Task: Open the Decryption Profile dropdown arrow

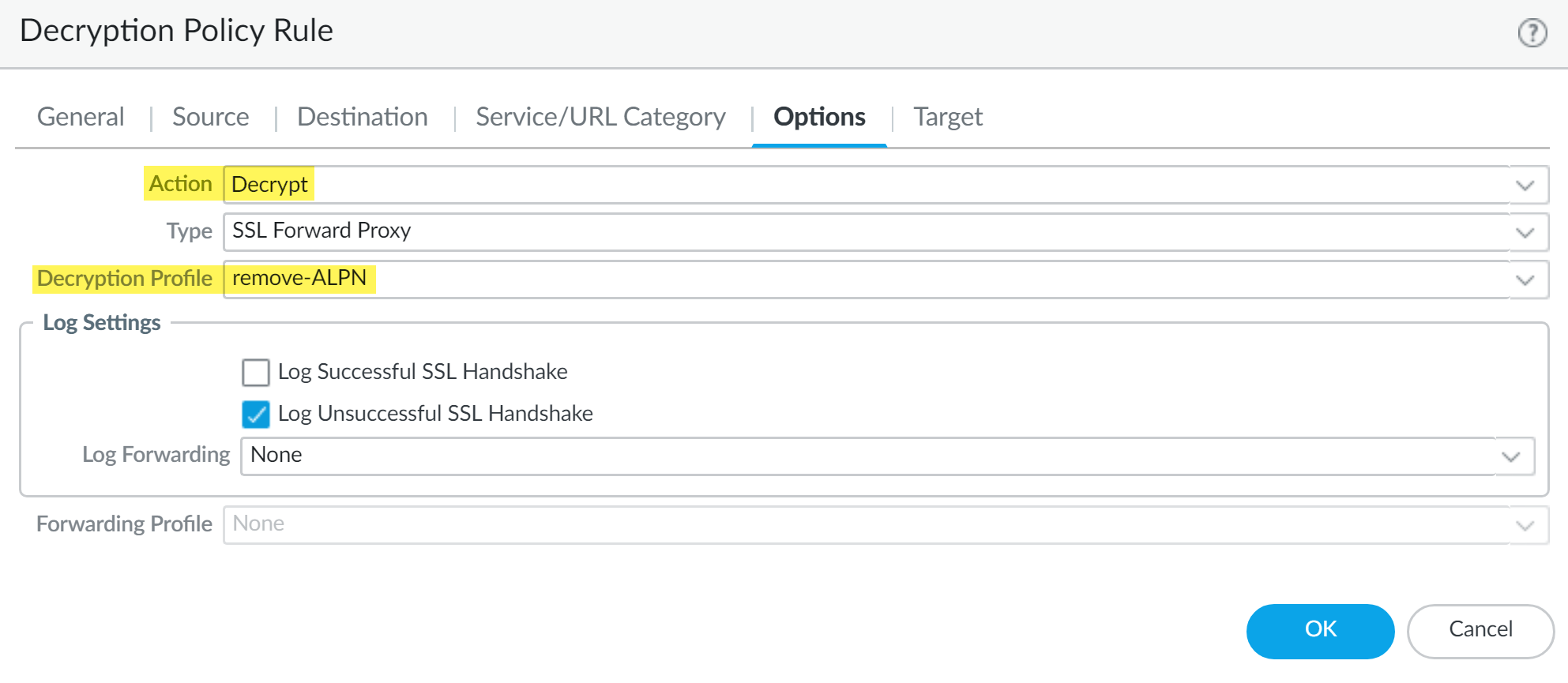Action: pyautogui.click(x=1525, y=280)
